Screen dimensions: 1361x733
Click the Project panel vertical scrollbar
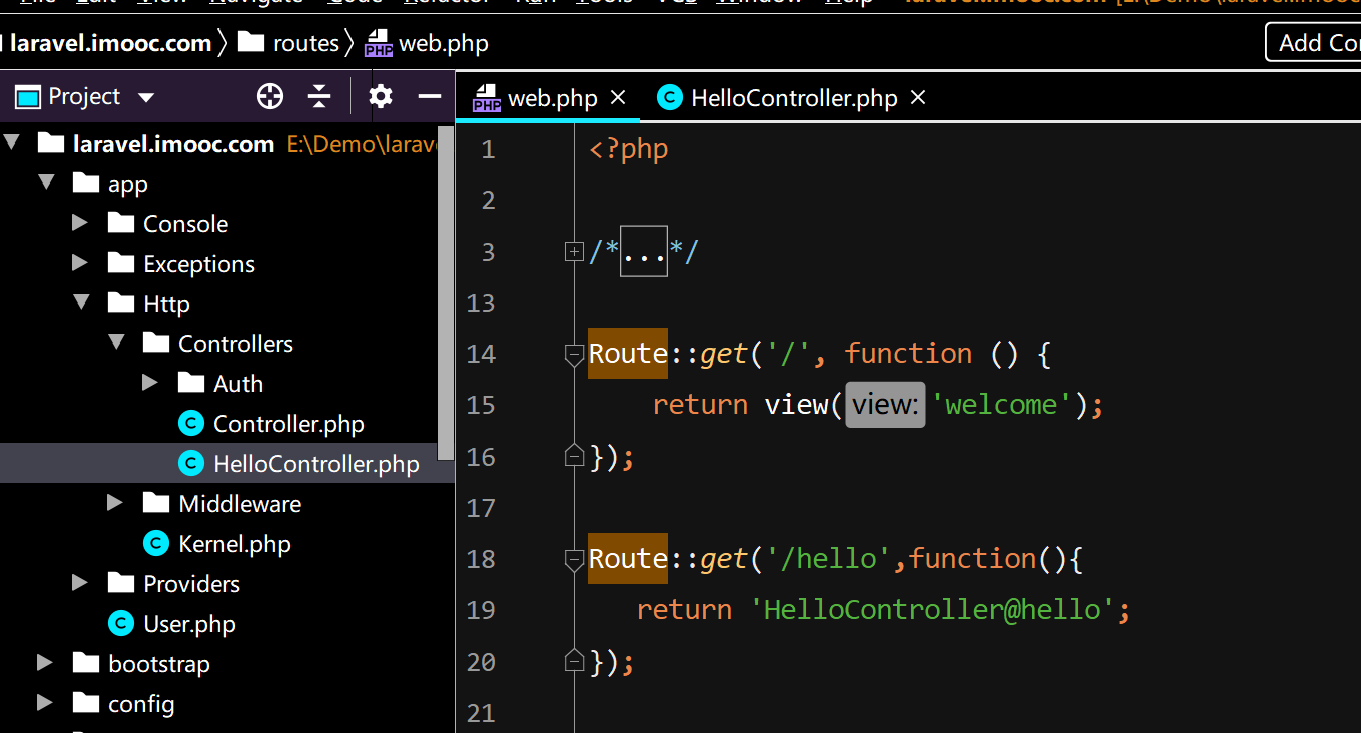click(x=446, y=295)
